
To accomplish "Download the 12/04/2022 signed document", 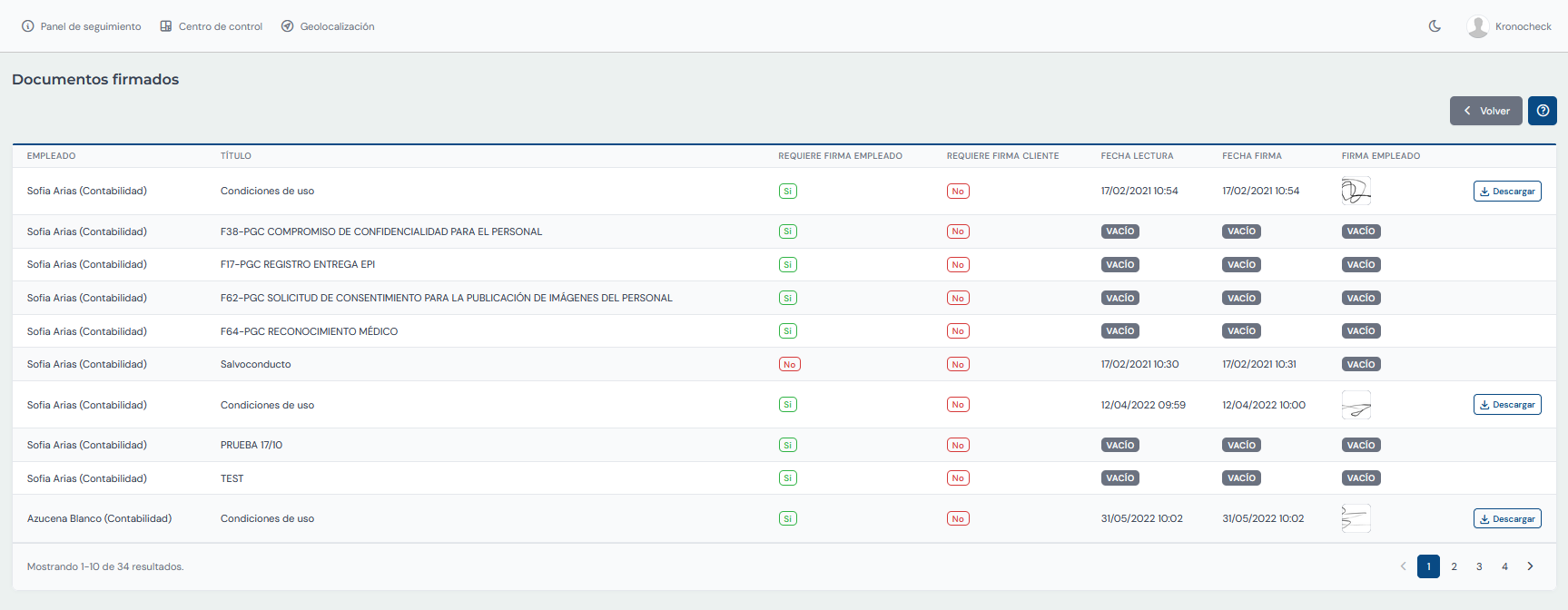I will click(1507, 405).
